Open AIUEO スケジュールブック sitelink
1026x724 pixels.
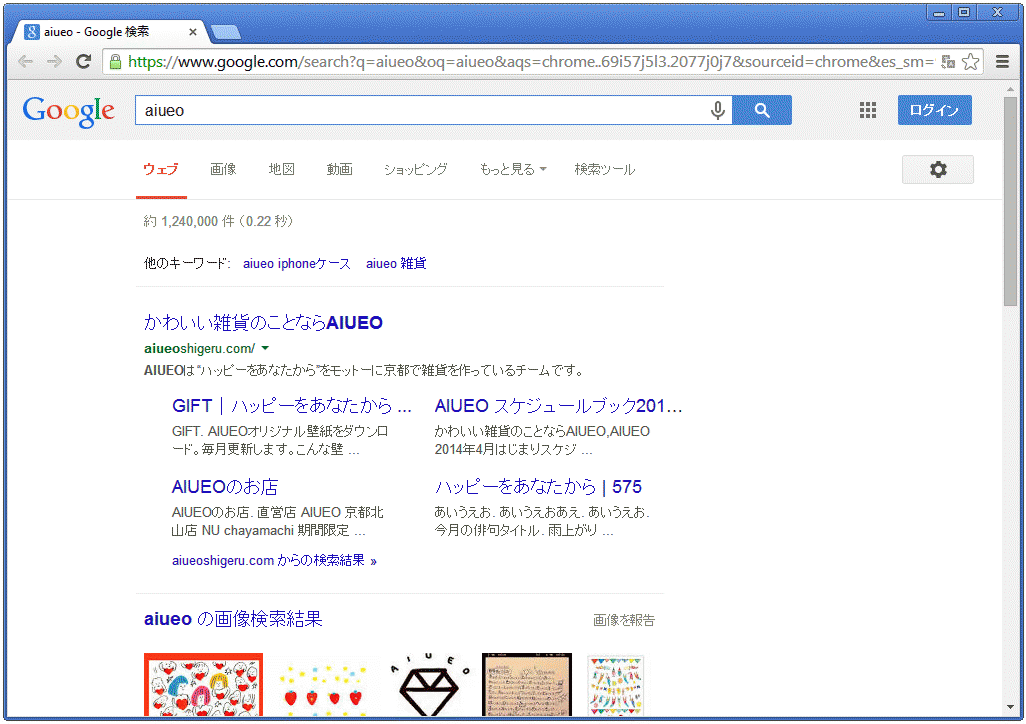pos(558,406)
